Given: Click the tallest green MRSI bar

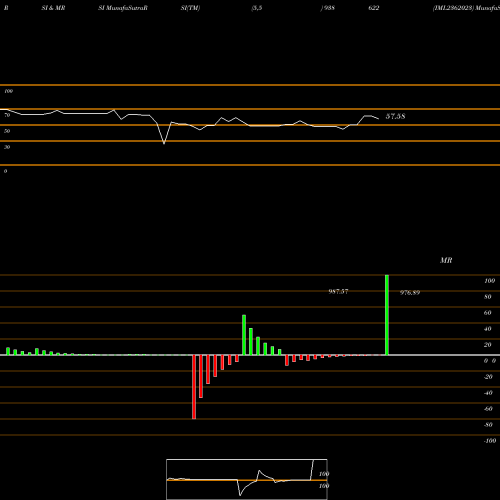Looking at the screenshot, I should (387, 315).
